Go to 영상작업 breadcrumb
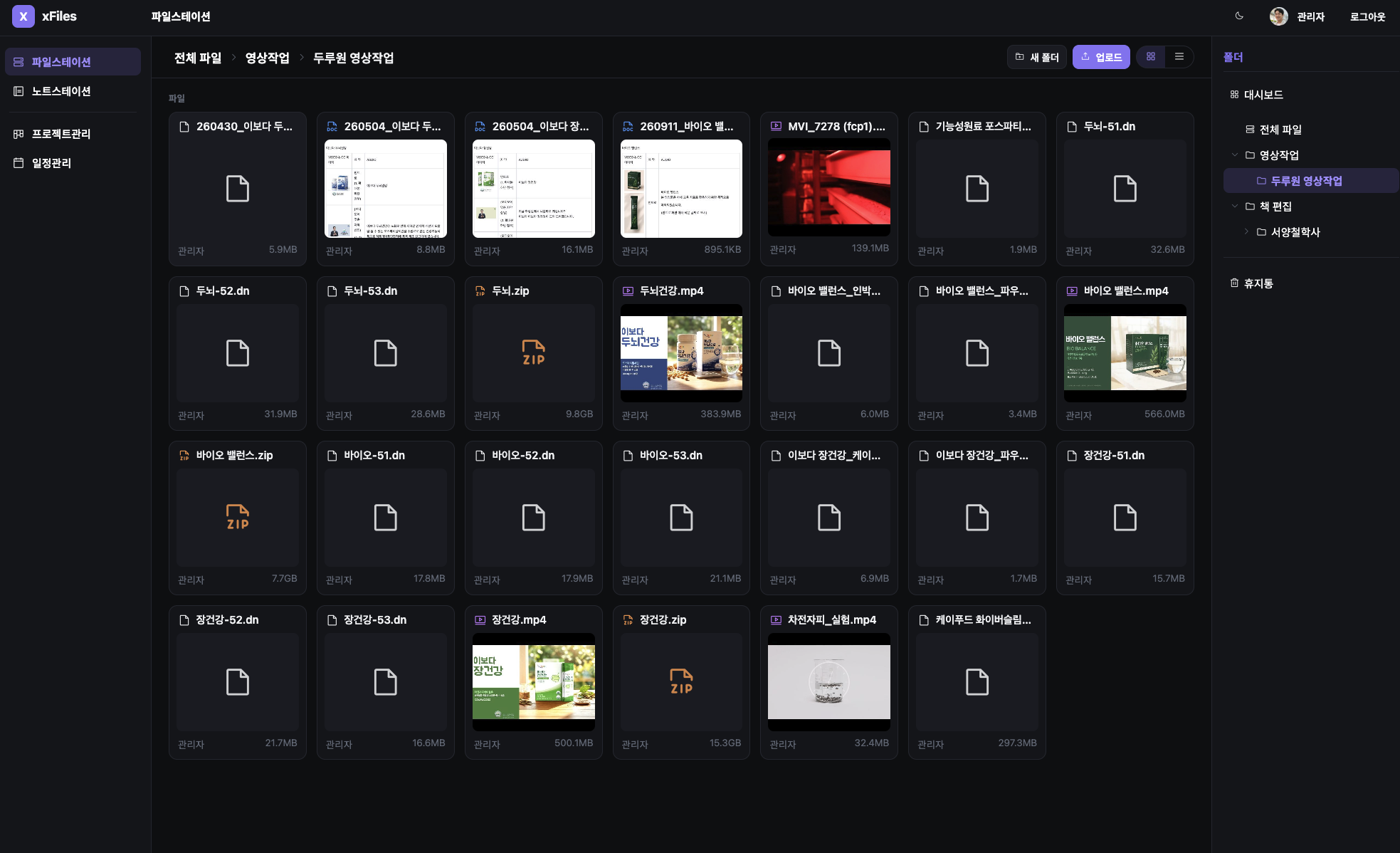This screenshot has width=1400, height=853. click(x=267, y=58)
